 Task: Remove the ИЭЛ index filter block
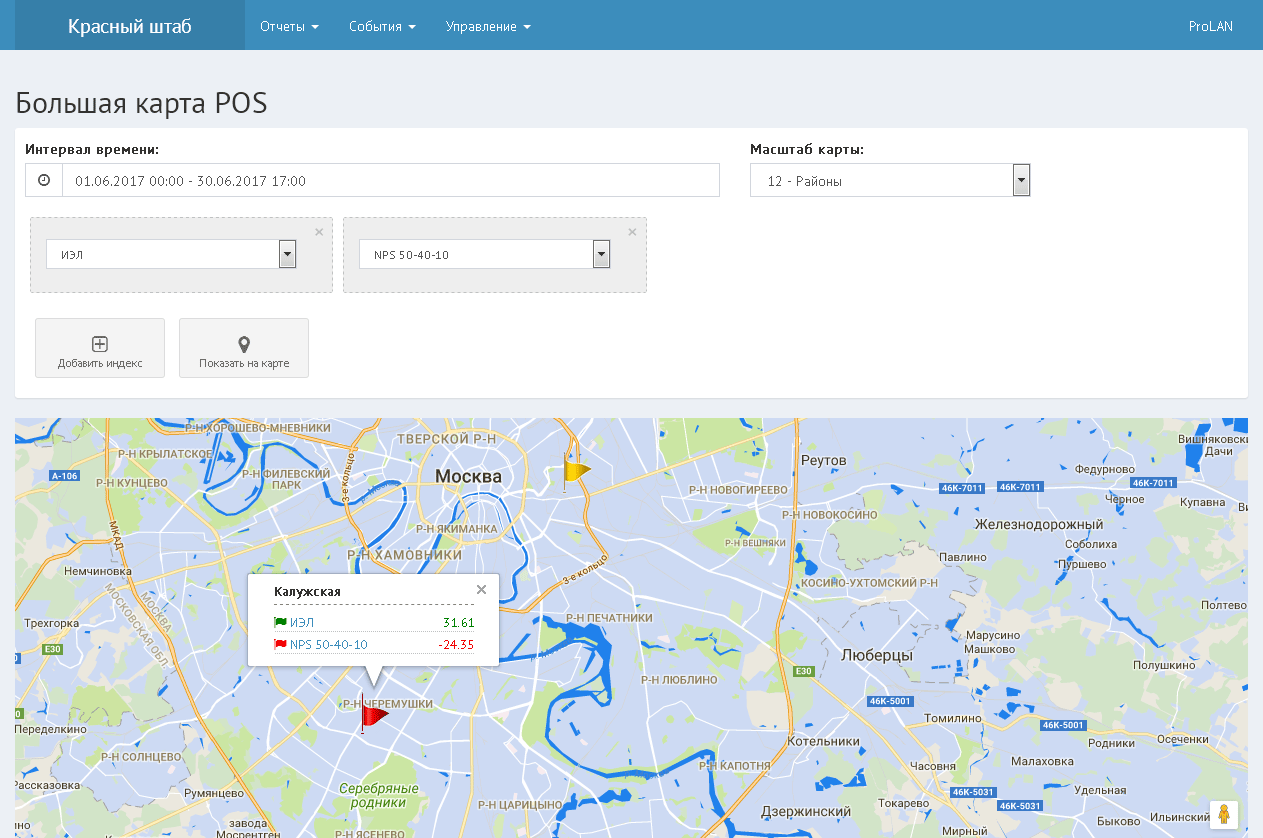pos(319,231)
